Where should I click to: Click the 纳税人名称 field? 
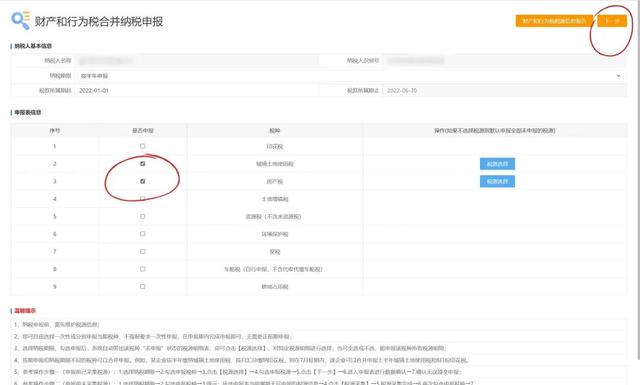coord(197,61)
